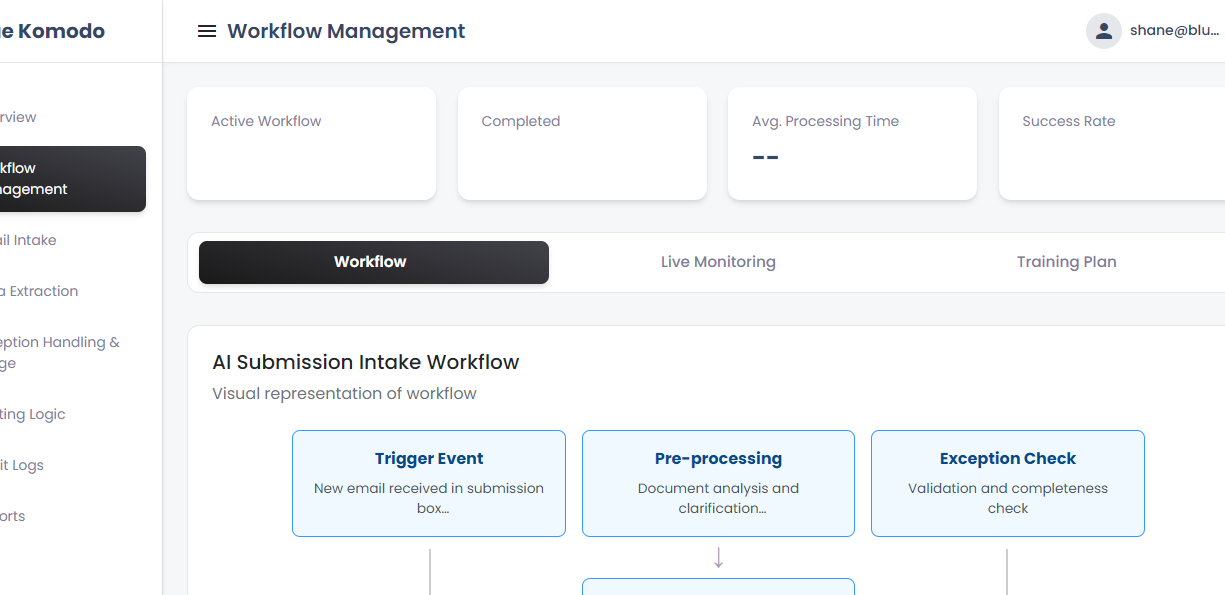Select the Trigger Event workflow node

428,483
